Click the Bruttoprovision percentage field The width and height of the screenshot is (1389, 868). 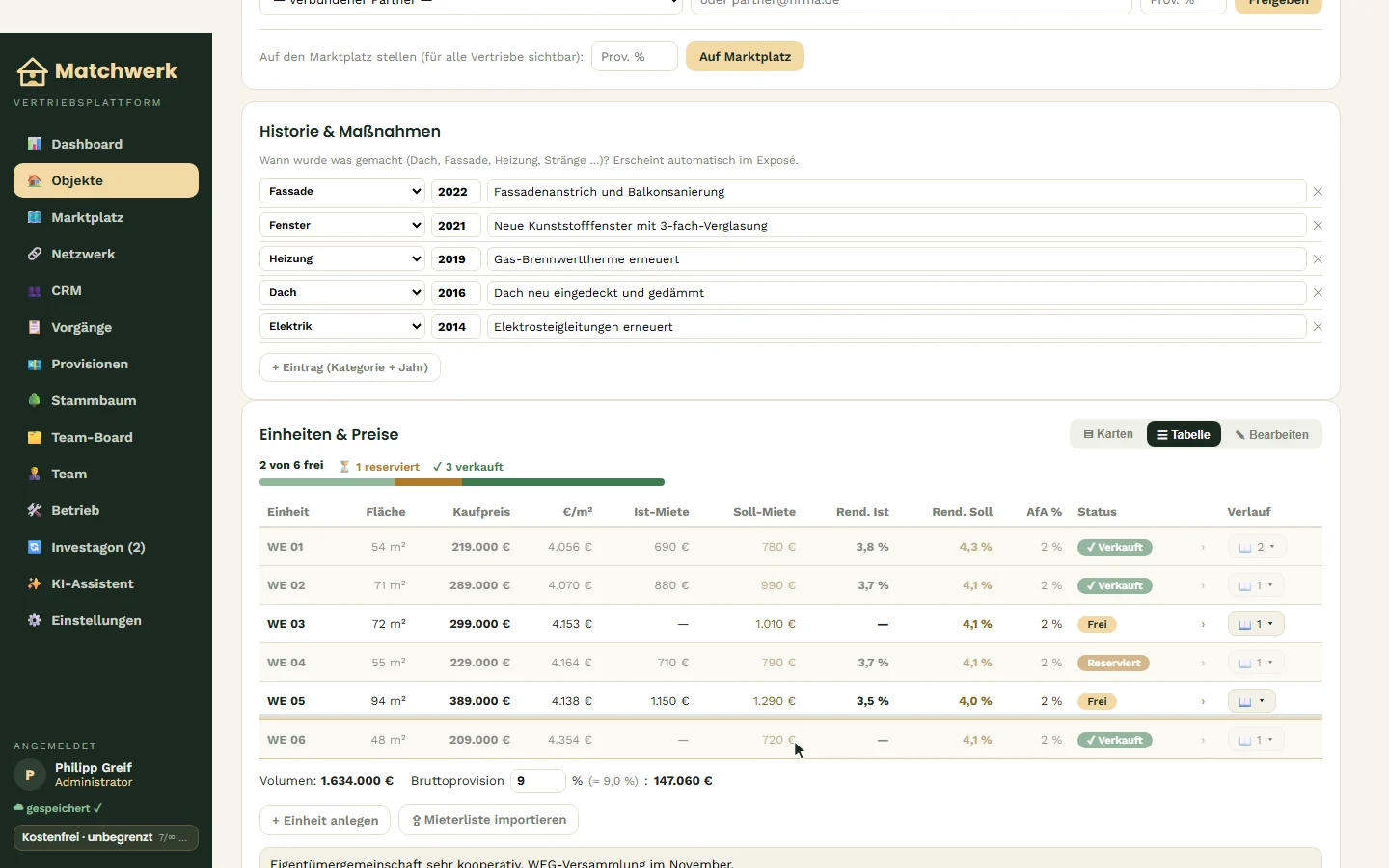537,781
